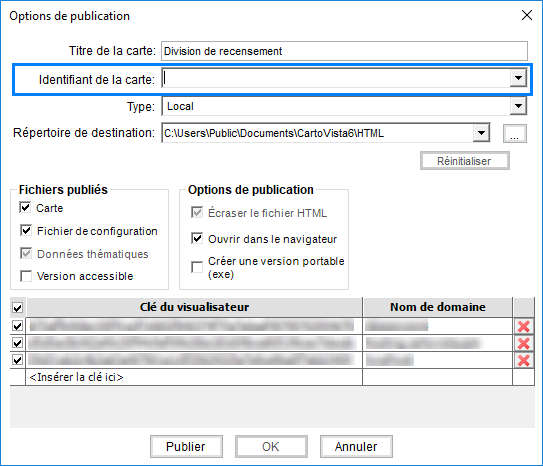Click the Répertoire de destination path field
Viewport: 543px width, 466px height.
(x=318, y=133)
